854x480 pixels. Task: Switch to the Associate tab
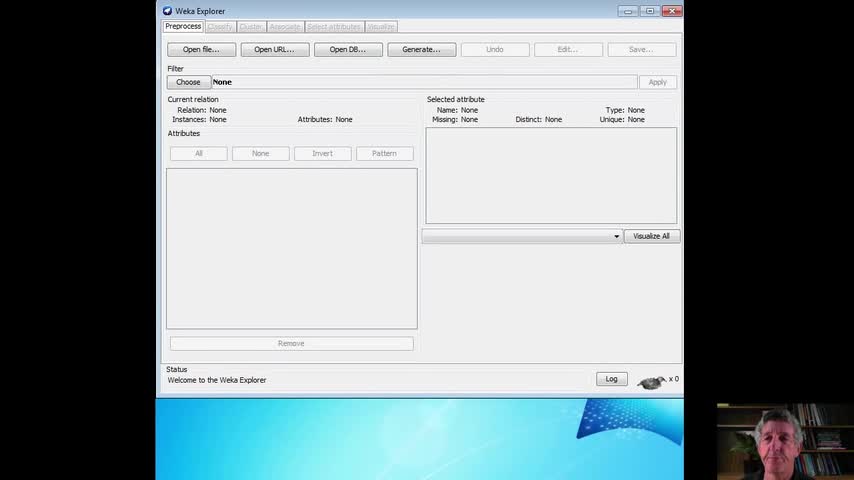tap(285, 27)
